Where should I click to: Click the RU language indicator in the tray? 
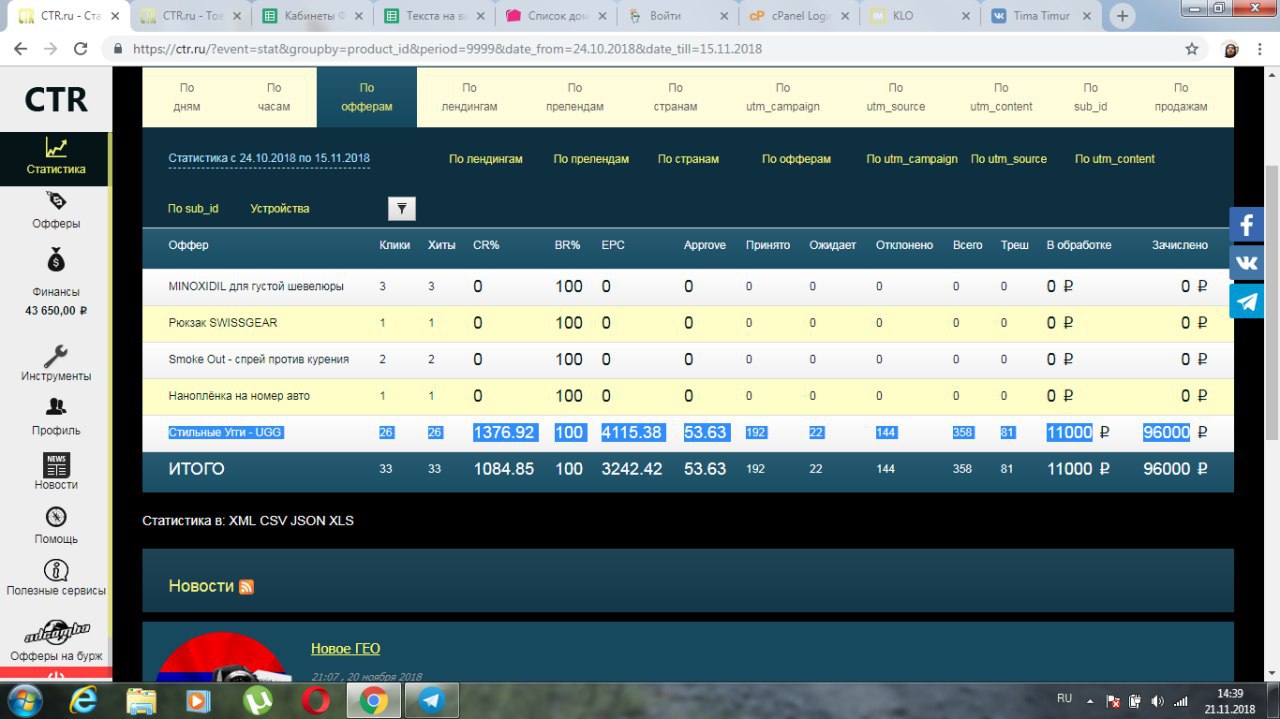coord(1065,698)
